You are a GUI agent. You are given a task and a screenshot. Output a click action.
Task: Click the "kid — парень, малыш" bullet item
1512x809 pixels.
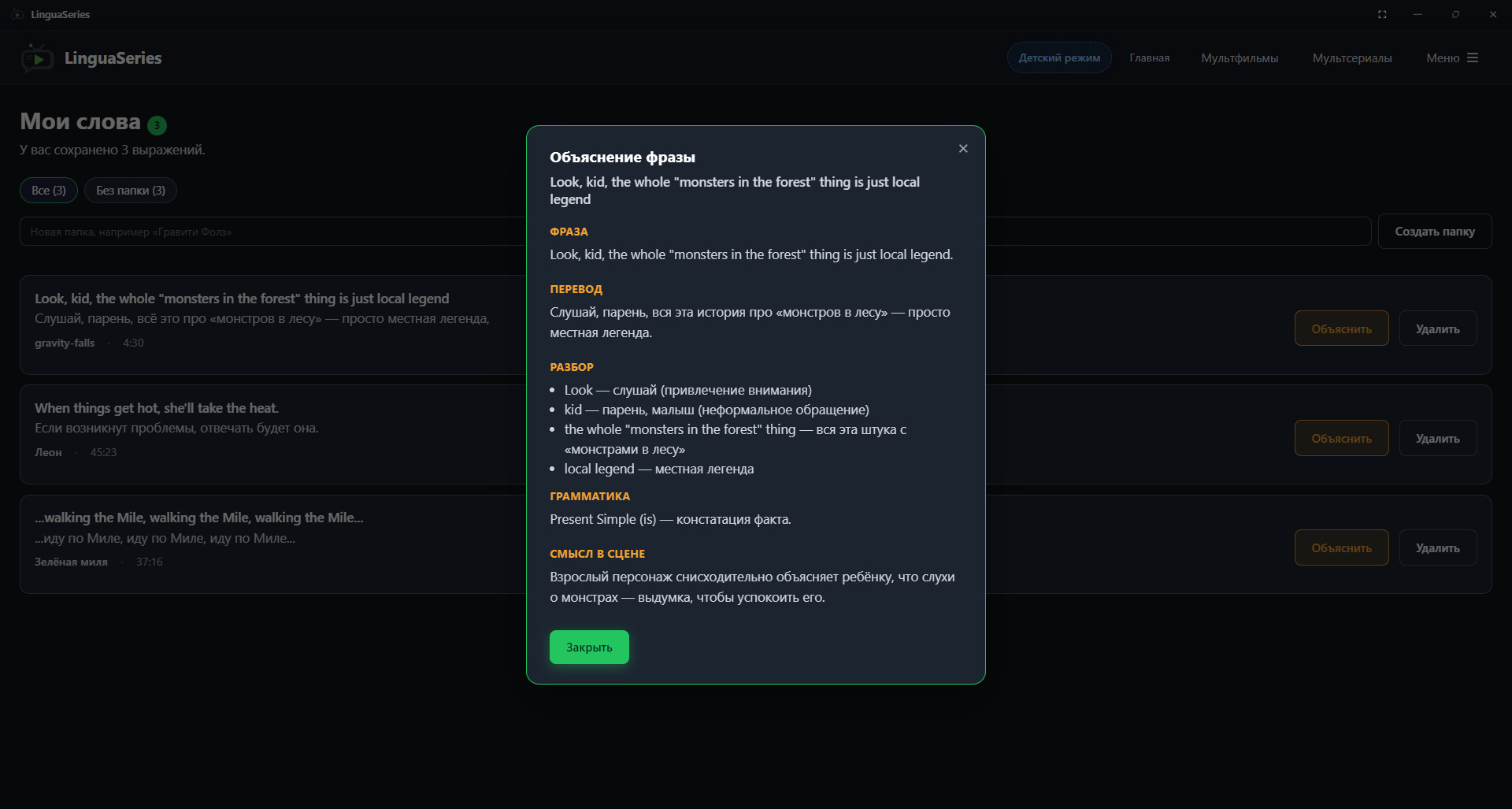[x=717, y=410]
